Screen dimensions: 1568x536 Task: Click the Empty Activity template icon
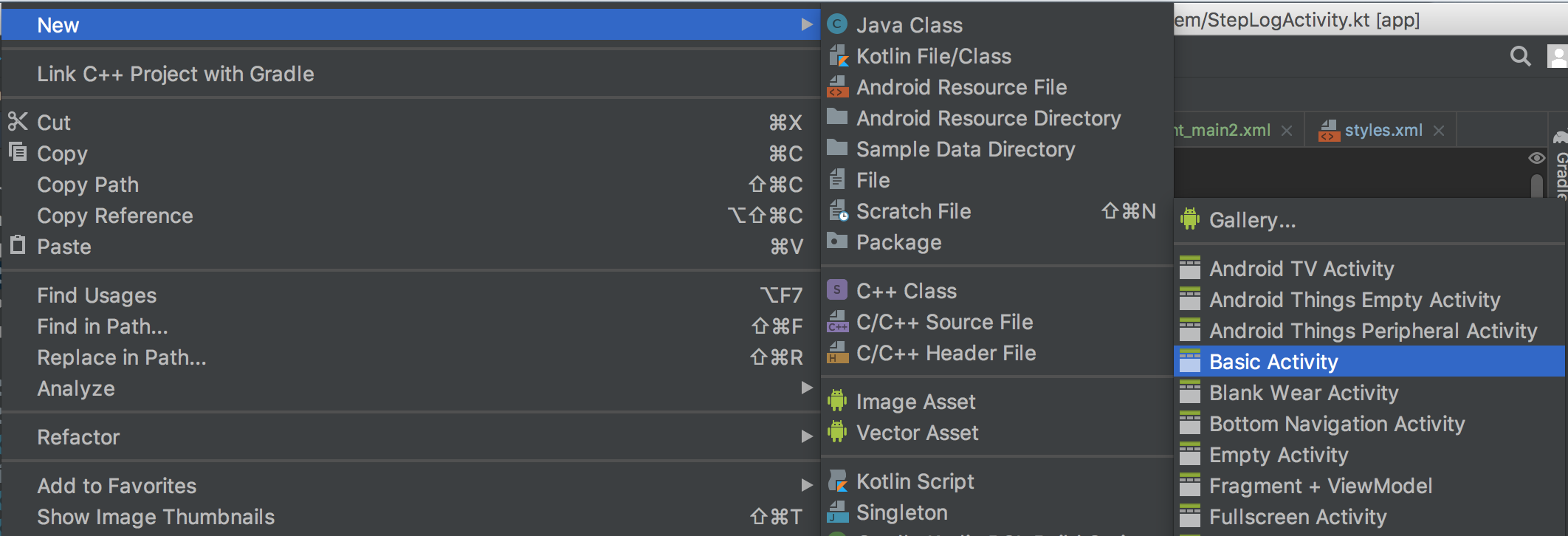[1189, 453]
